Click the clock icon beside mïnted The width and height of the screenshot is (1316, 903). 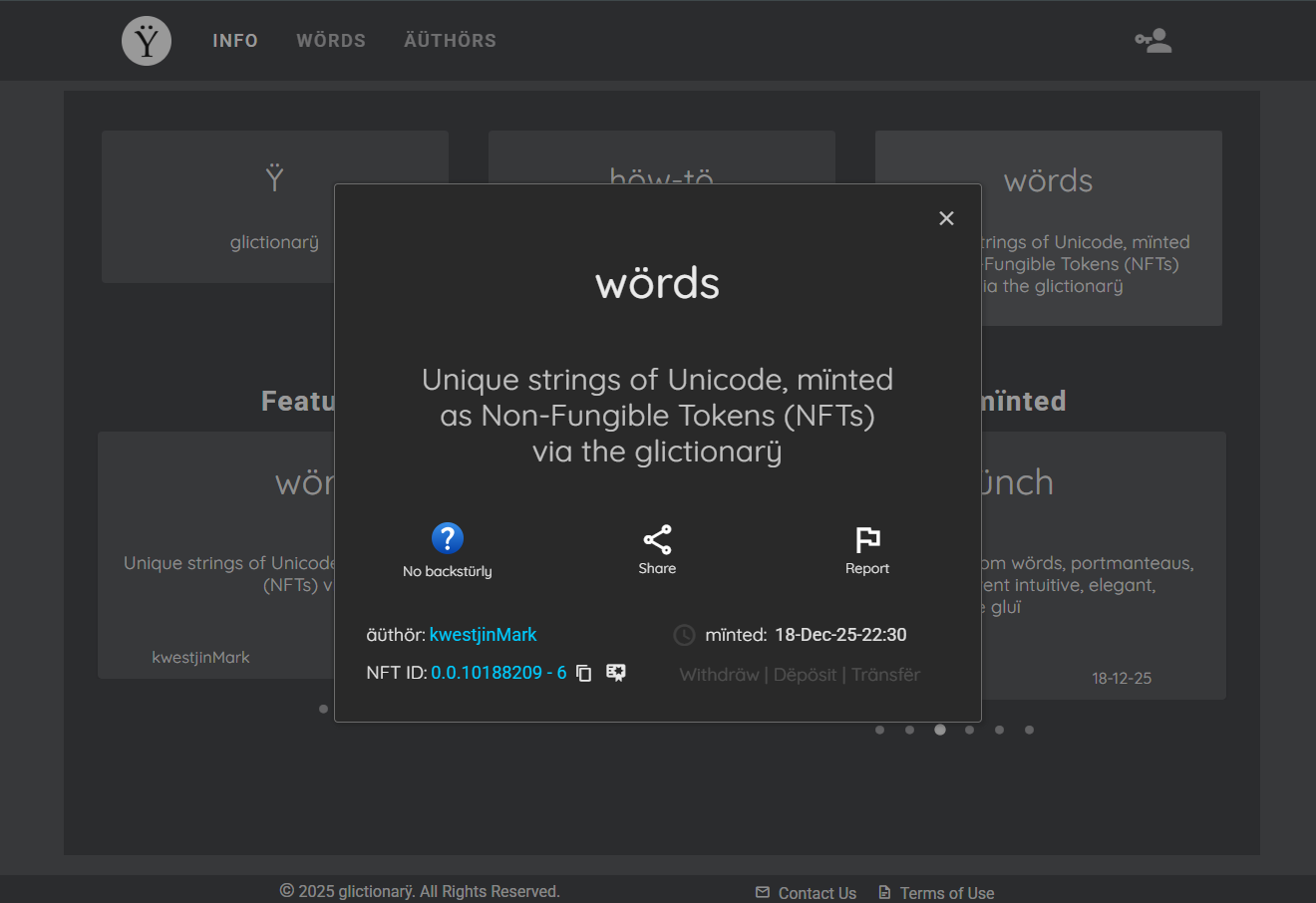click(x=684, y=635)
